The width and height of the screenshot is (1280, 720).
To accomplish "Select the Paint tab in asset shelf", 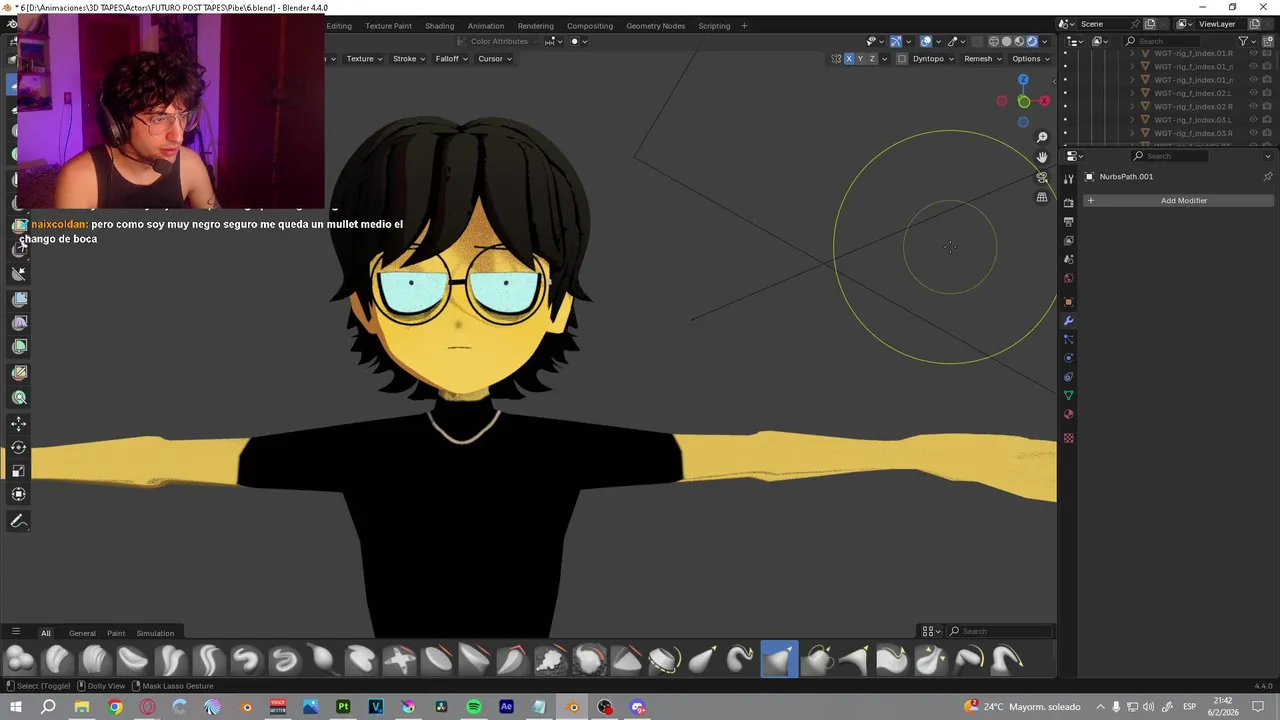I will coord(116,633).
